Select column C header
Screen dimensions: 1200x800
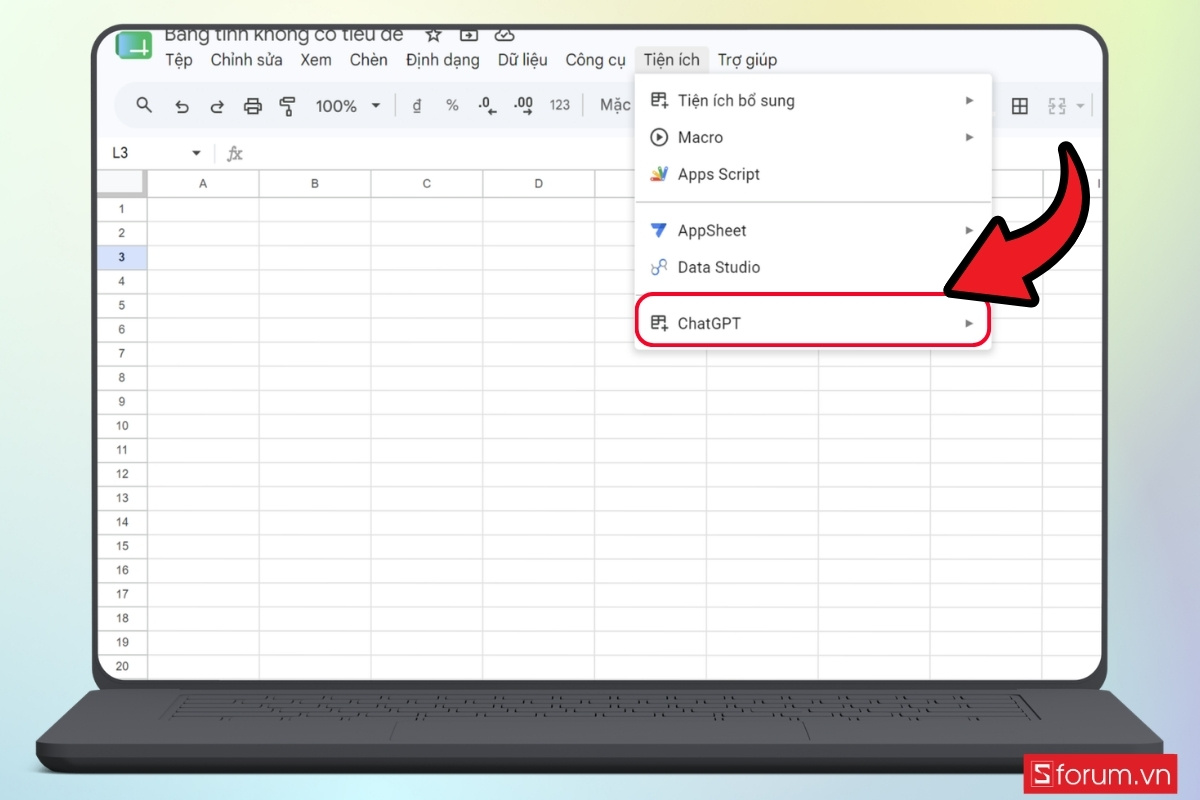pyautogui.click(x=427, y=183)
